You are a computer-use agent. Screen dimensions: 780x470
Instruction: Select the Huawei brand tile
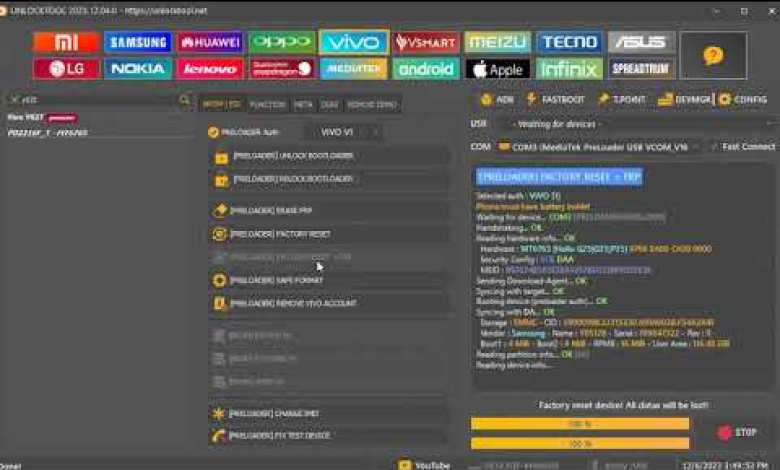coord(210,42)
